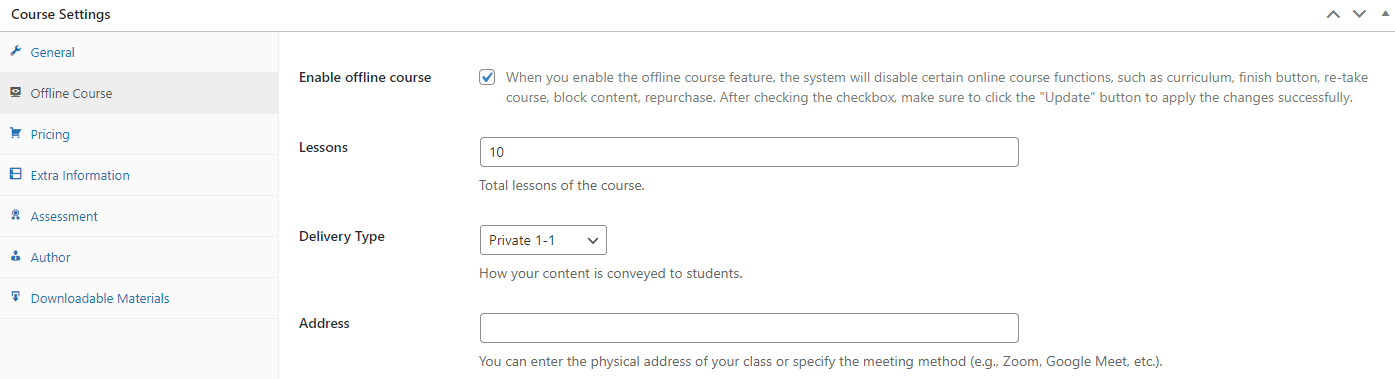Click the Author person icon
Screen dimensions: 1395x379
pos(15,257)
